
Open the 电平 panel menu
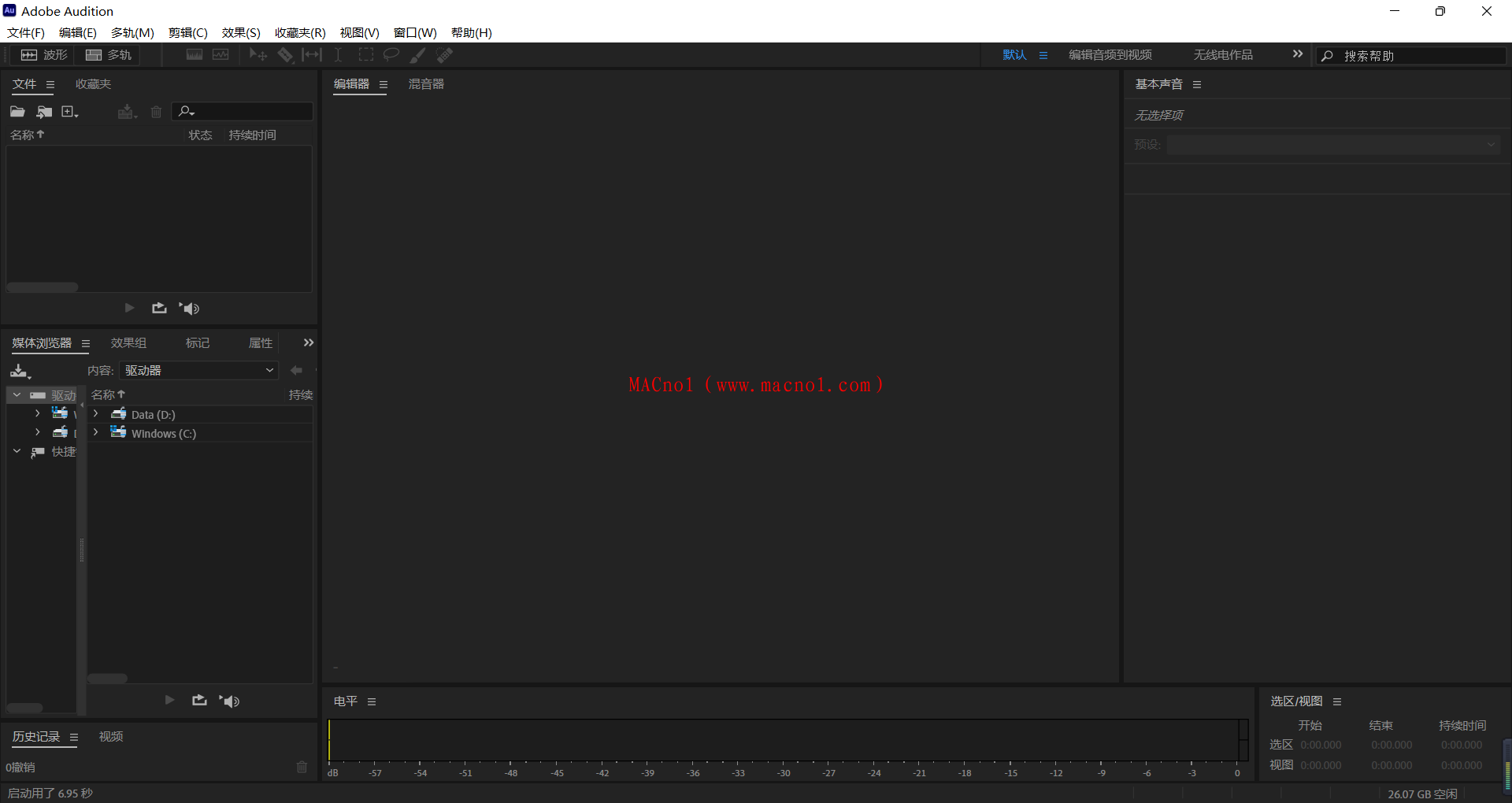(372, 701)
